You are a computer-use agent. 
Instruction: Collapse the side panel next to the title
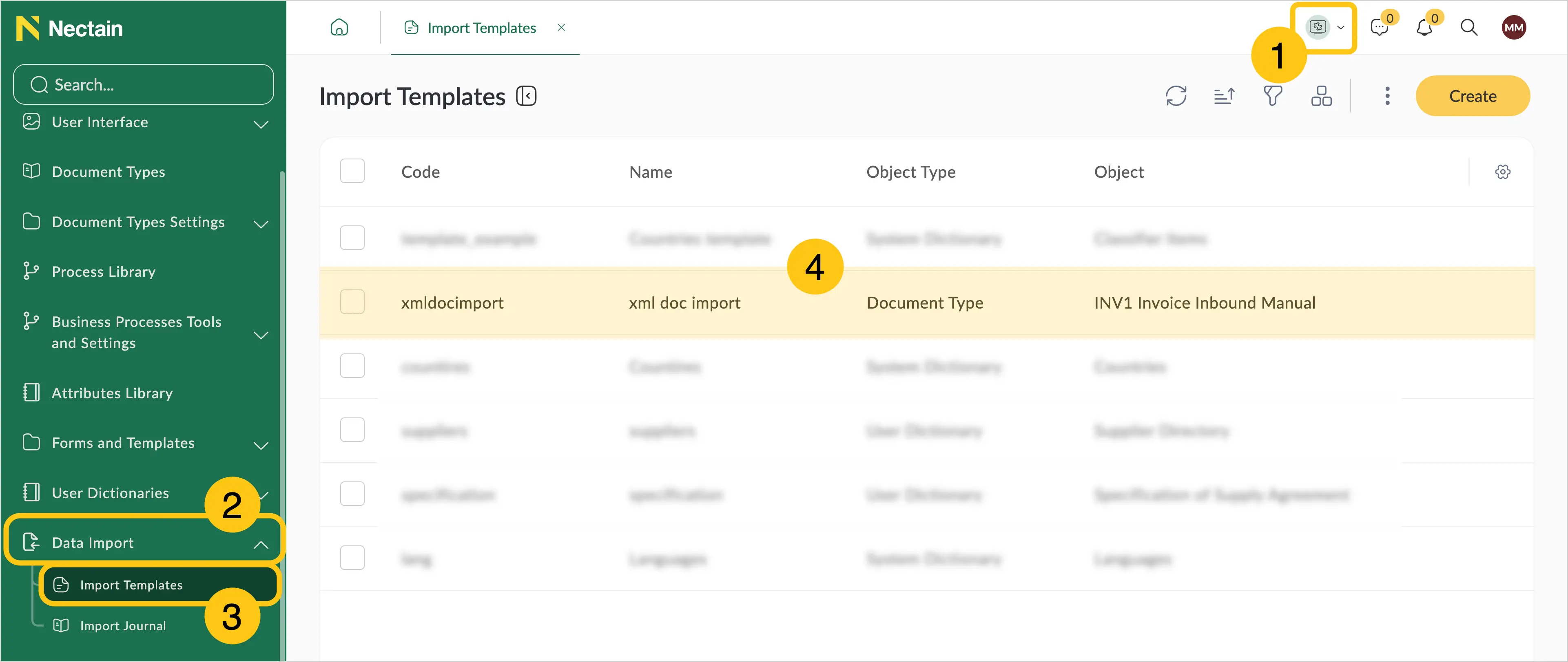[527, 96]
